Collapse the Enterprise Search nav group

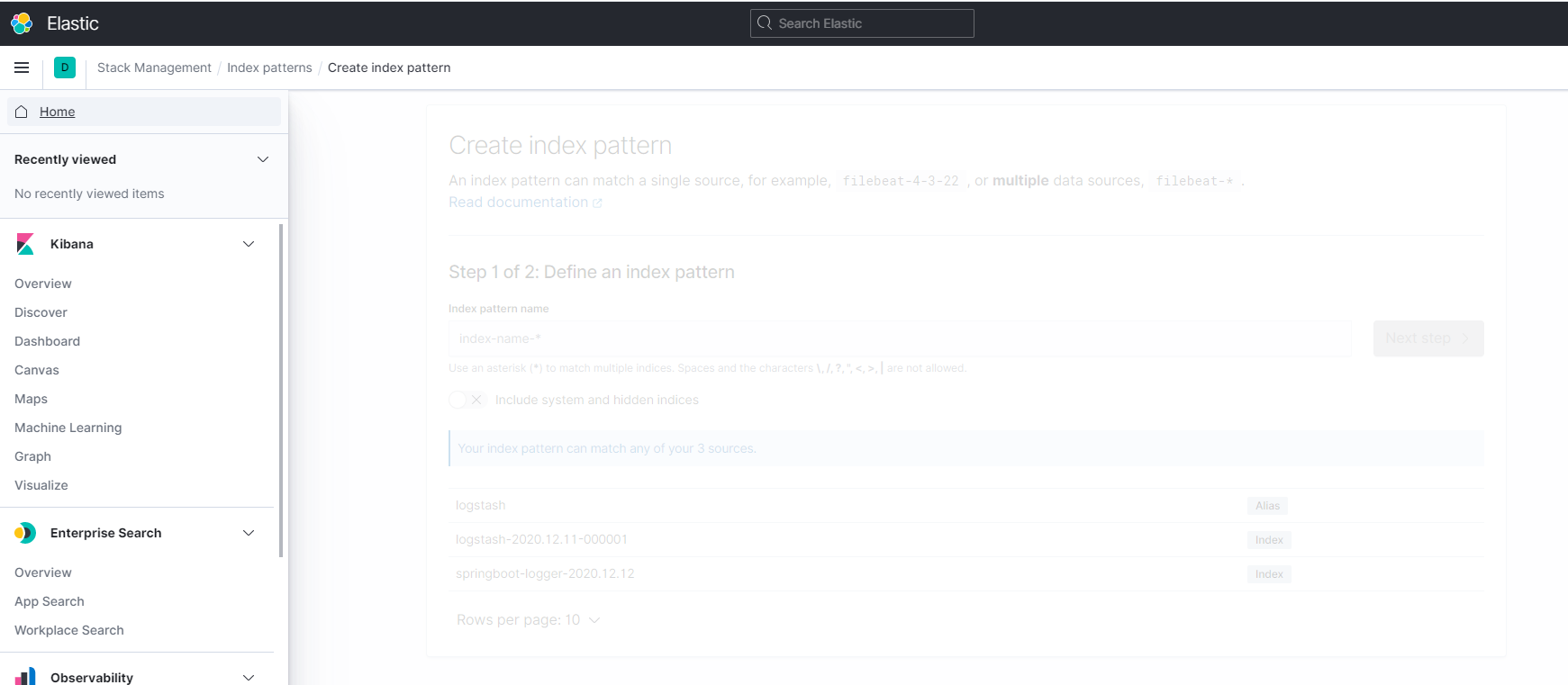coord(249,533)
